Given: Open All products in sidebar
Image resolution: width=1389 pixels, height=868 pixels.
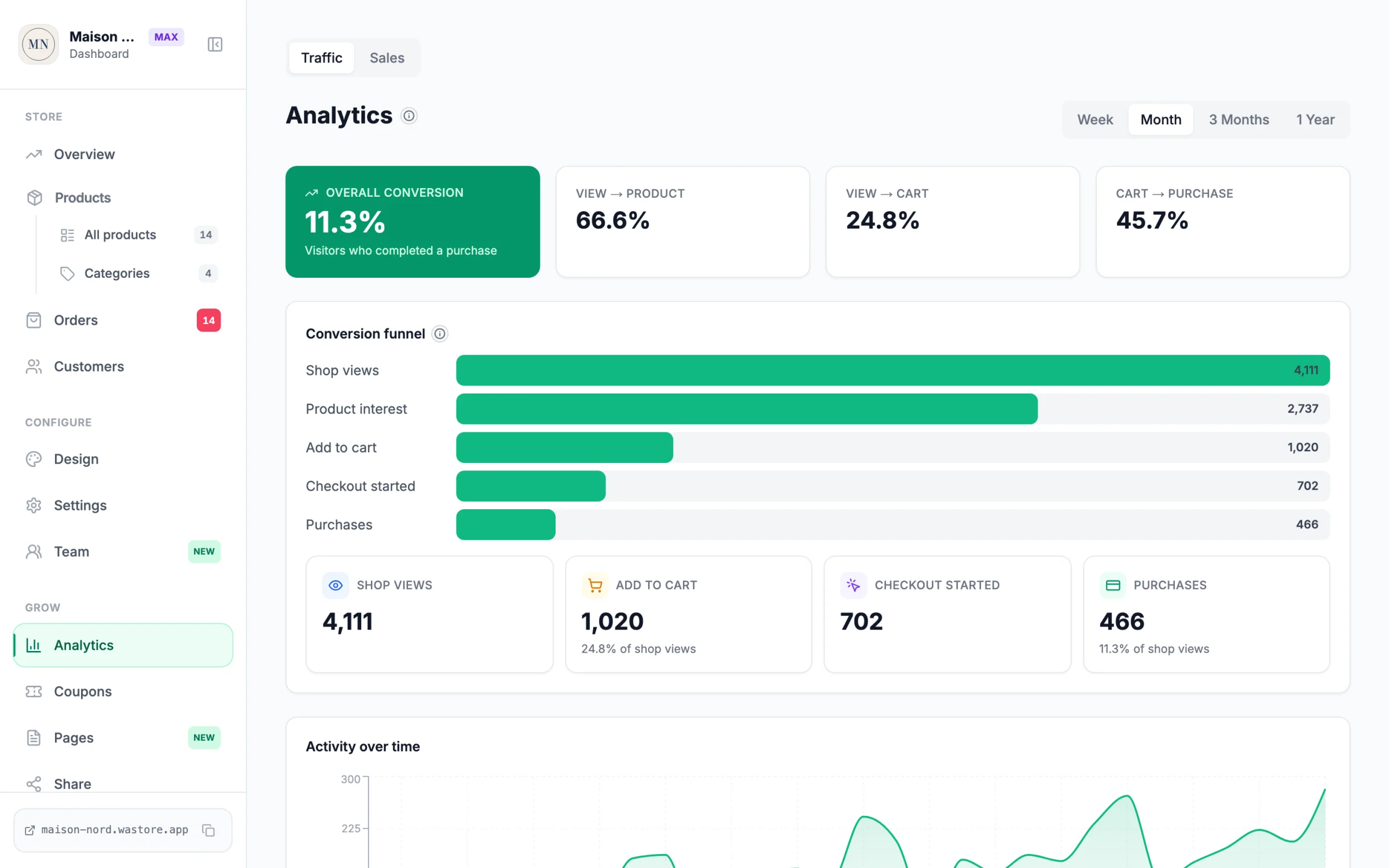Looking at the screenshot, I should [138, 235].
